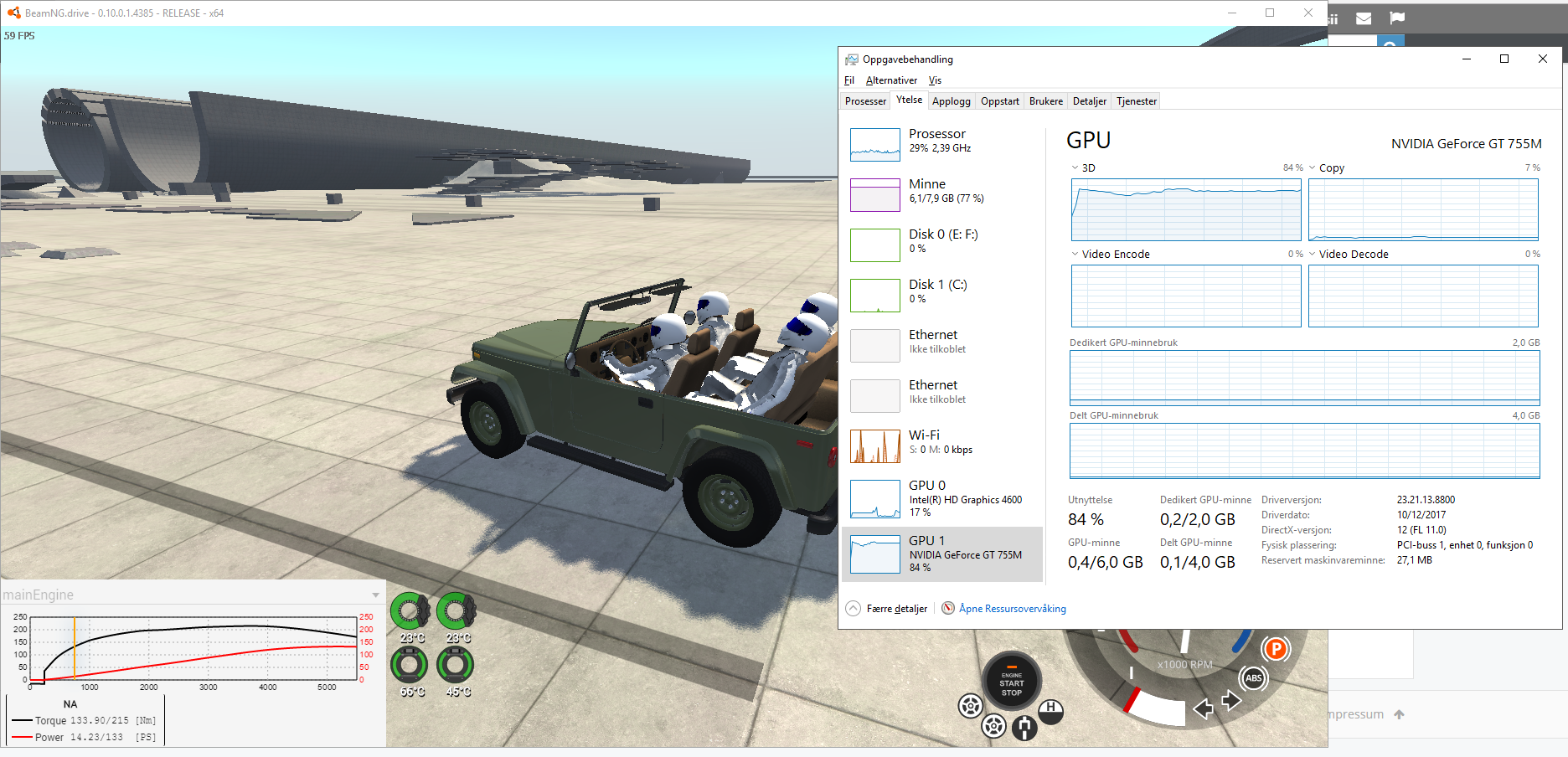Viewport: 1568px width, 757px height.
Task: Switch to the Detaljer tab
Action: point(1090,101)
